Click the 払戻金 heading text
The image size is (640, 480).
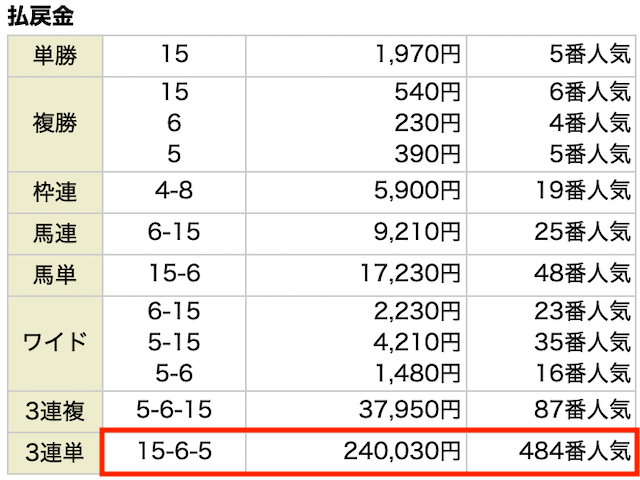[x=41, y=16]
